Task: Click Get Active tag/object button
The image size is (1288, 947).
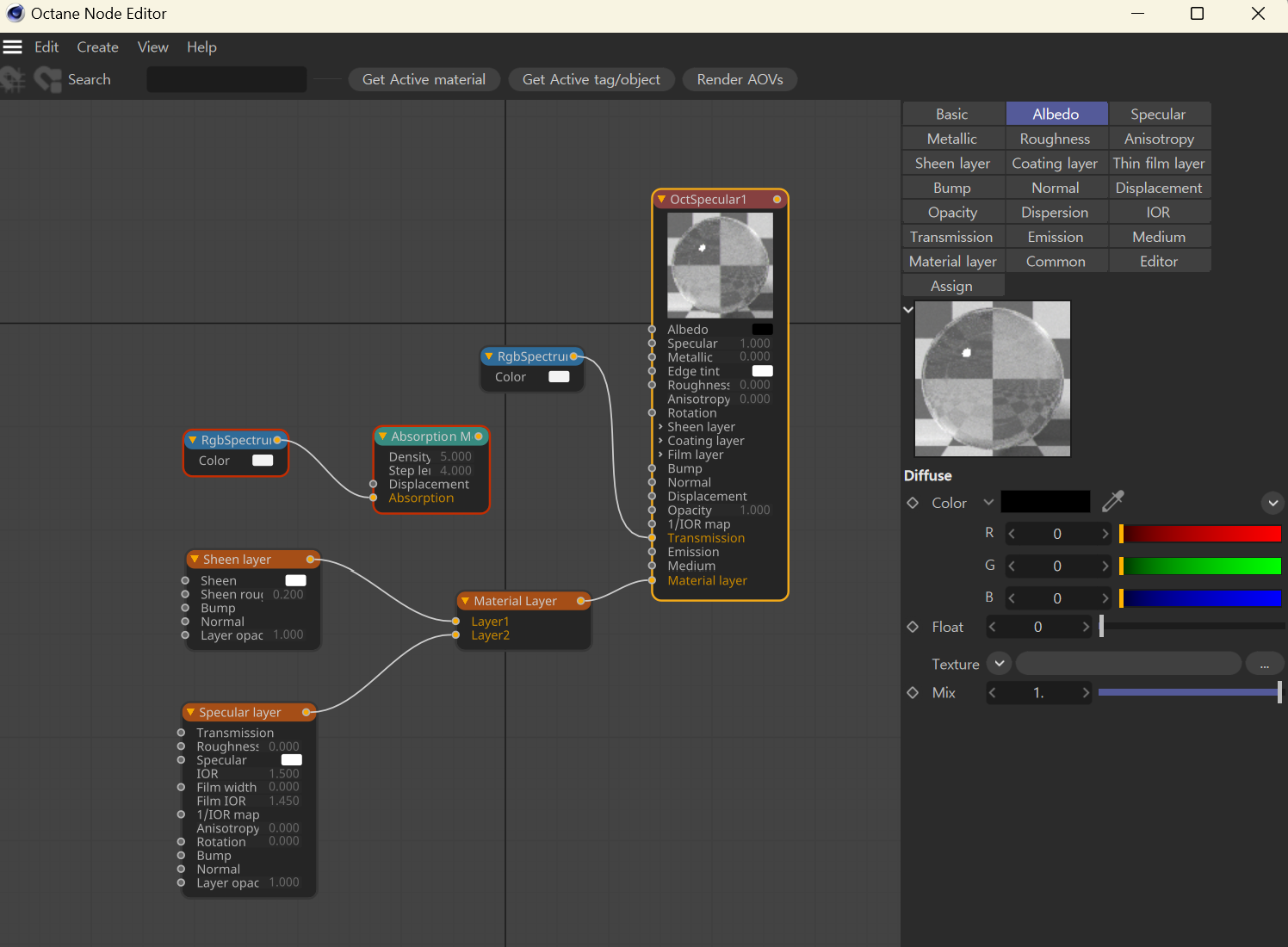Action: pyautogui.click(x=591, y=79)
